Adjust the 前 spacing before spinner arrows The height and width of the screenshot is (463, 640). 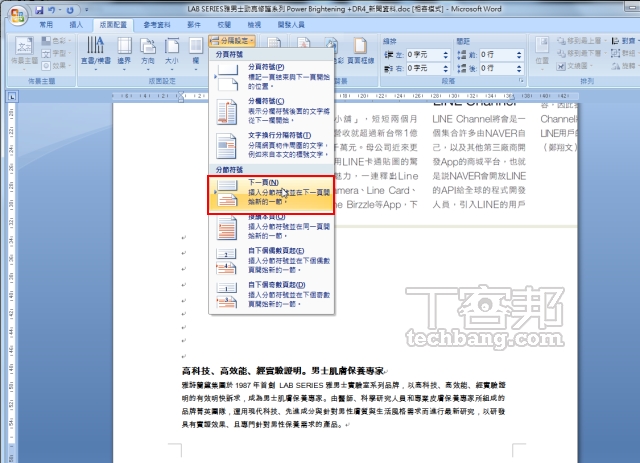tap(519, 55)
